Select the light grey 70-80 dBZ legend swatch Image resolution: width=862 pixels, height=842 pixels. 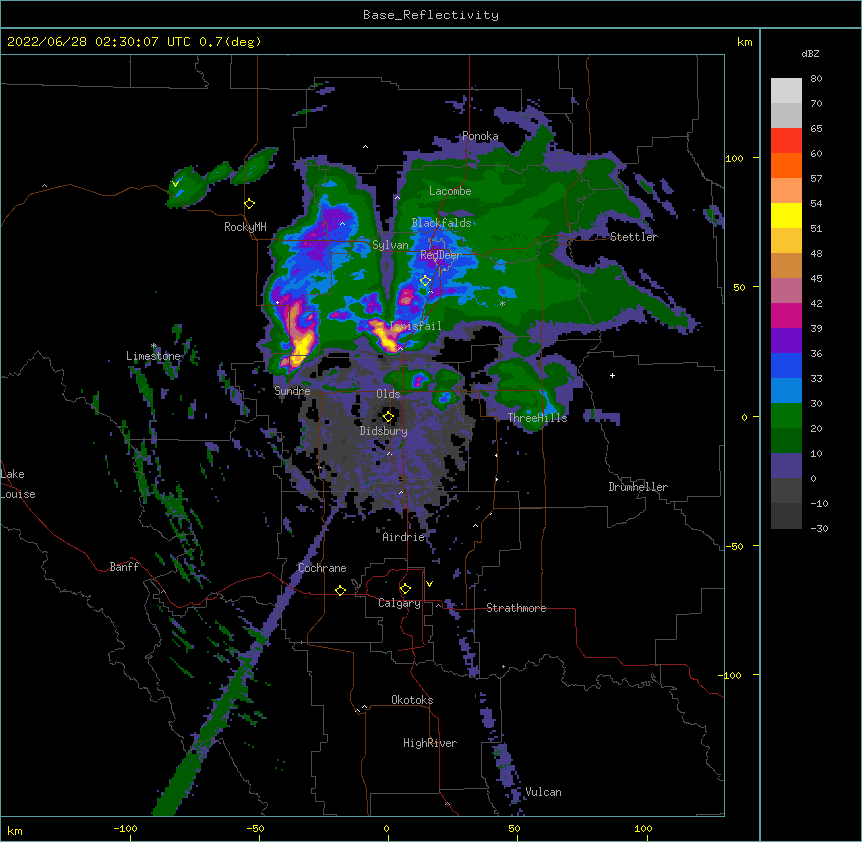(786, 91)
